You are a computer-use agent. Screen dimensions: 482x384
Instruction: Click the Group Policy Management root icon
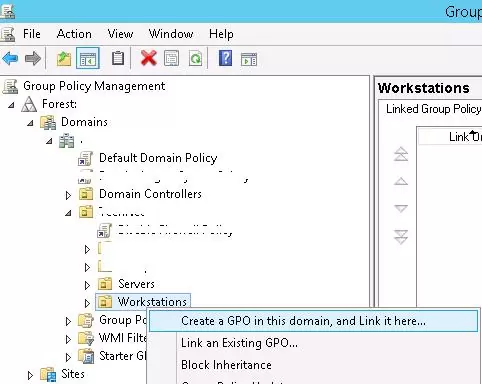click(x=10, y=86)
